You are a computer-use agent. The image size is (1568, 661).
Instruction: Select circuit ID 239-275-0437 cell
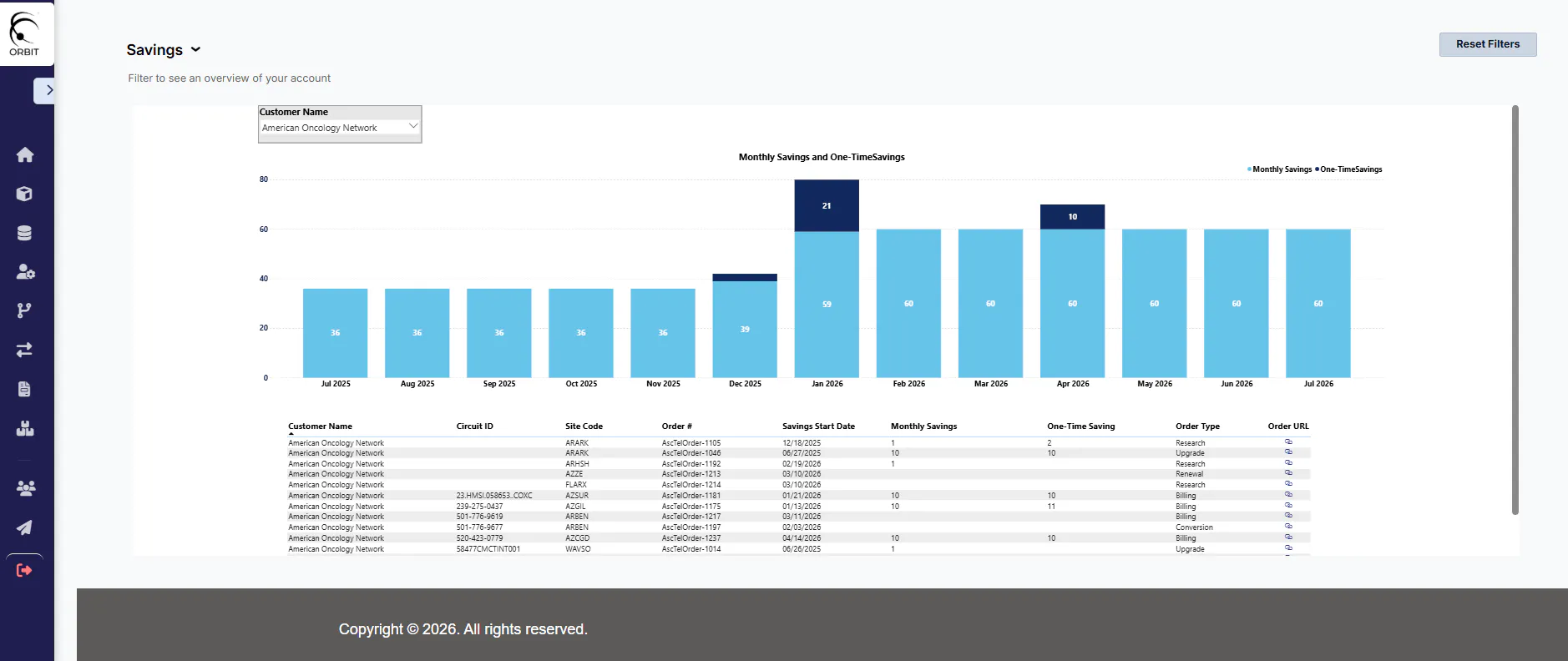479,507
